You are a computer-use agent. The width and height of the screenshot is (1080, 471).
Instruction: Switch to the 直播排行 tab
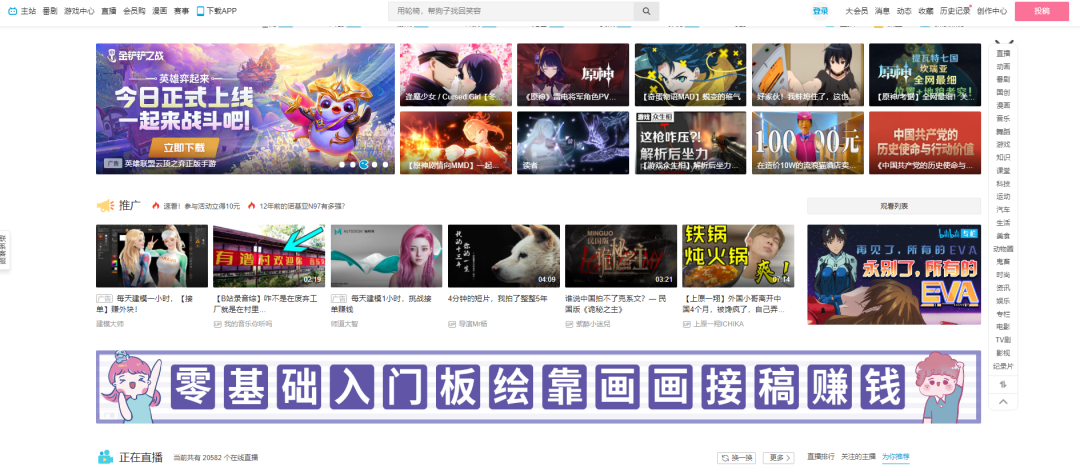coord(820,457)
